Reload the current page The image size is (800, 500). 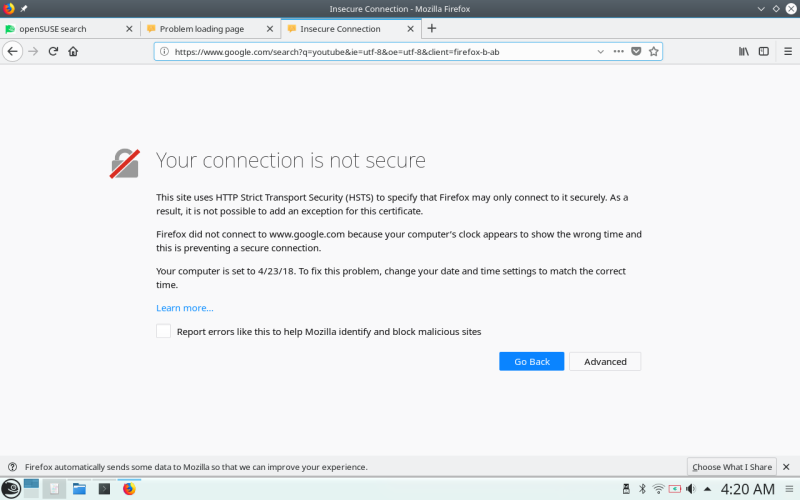[53, 51]
